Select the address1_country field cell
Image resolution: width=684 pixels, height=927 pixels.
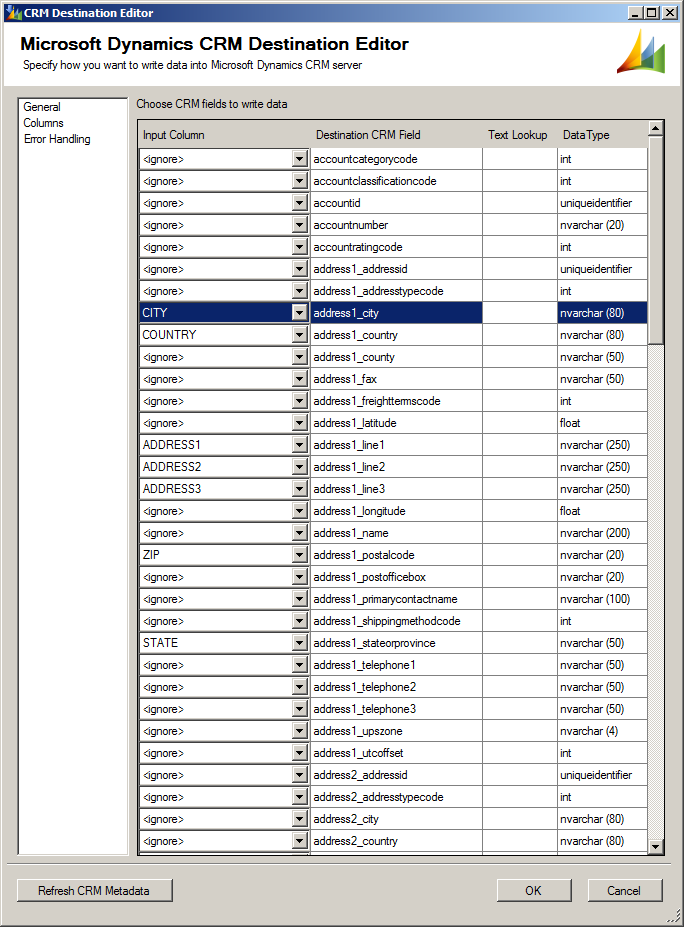pyautogui.click(x=397, y=335)
